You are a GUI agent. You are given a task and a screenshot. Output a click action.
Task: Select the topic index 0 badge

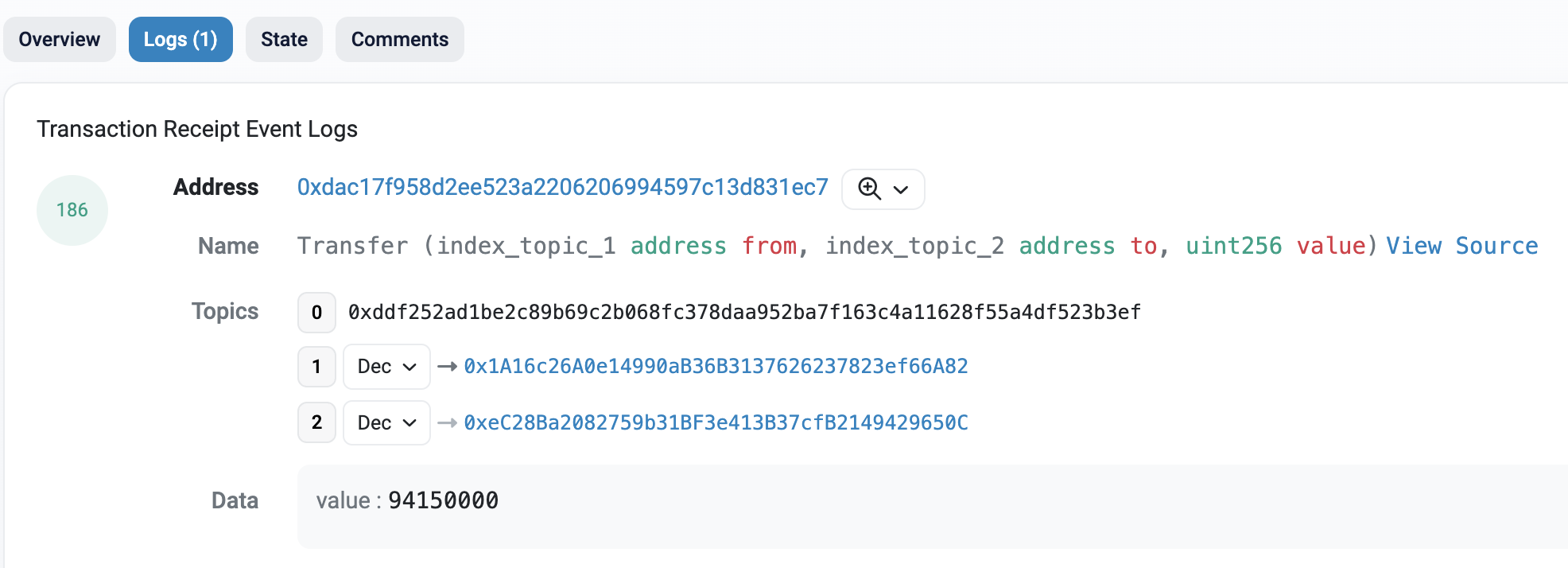coord(316,312)
